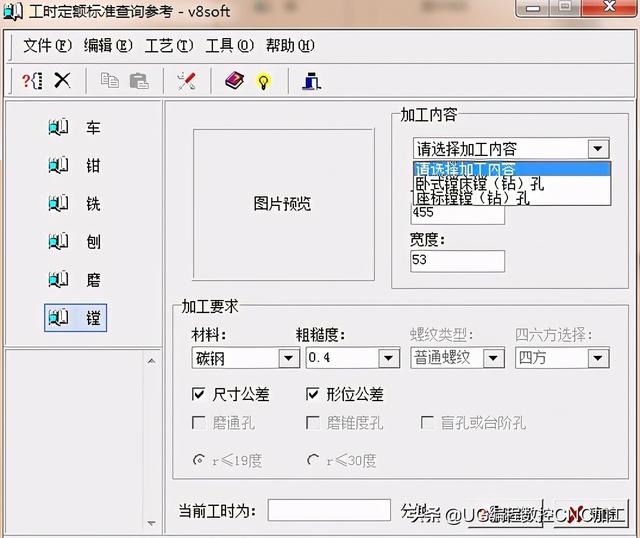Collapse the 加工内容 dropdown arrow
This screenshot has width=640, height=538.
[598, 149]
